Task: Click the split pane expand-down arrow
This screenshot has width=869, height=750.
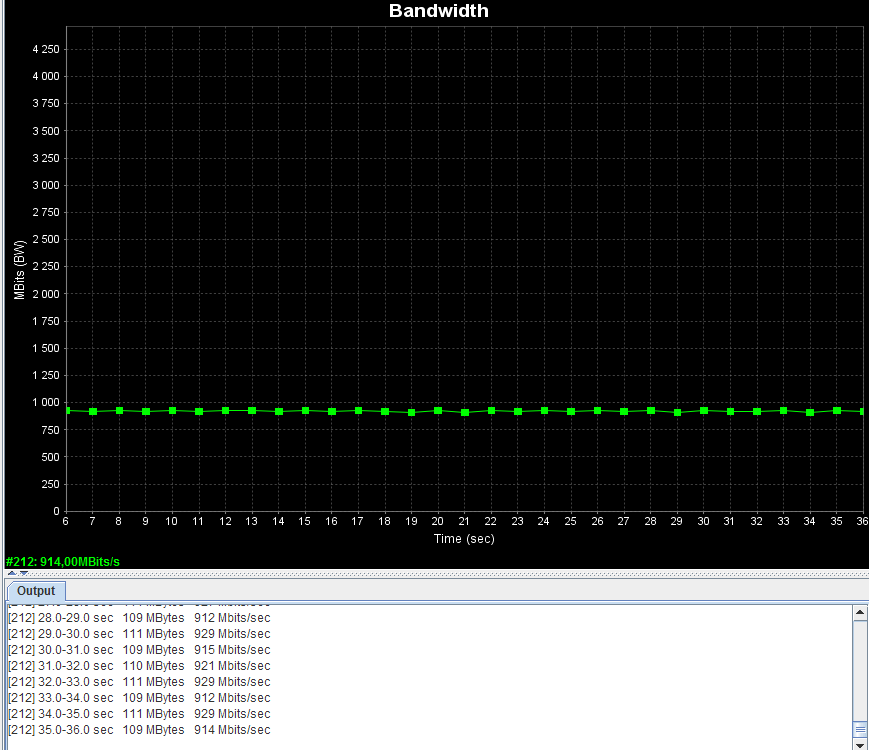Action: point(24,573)
